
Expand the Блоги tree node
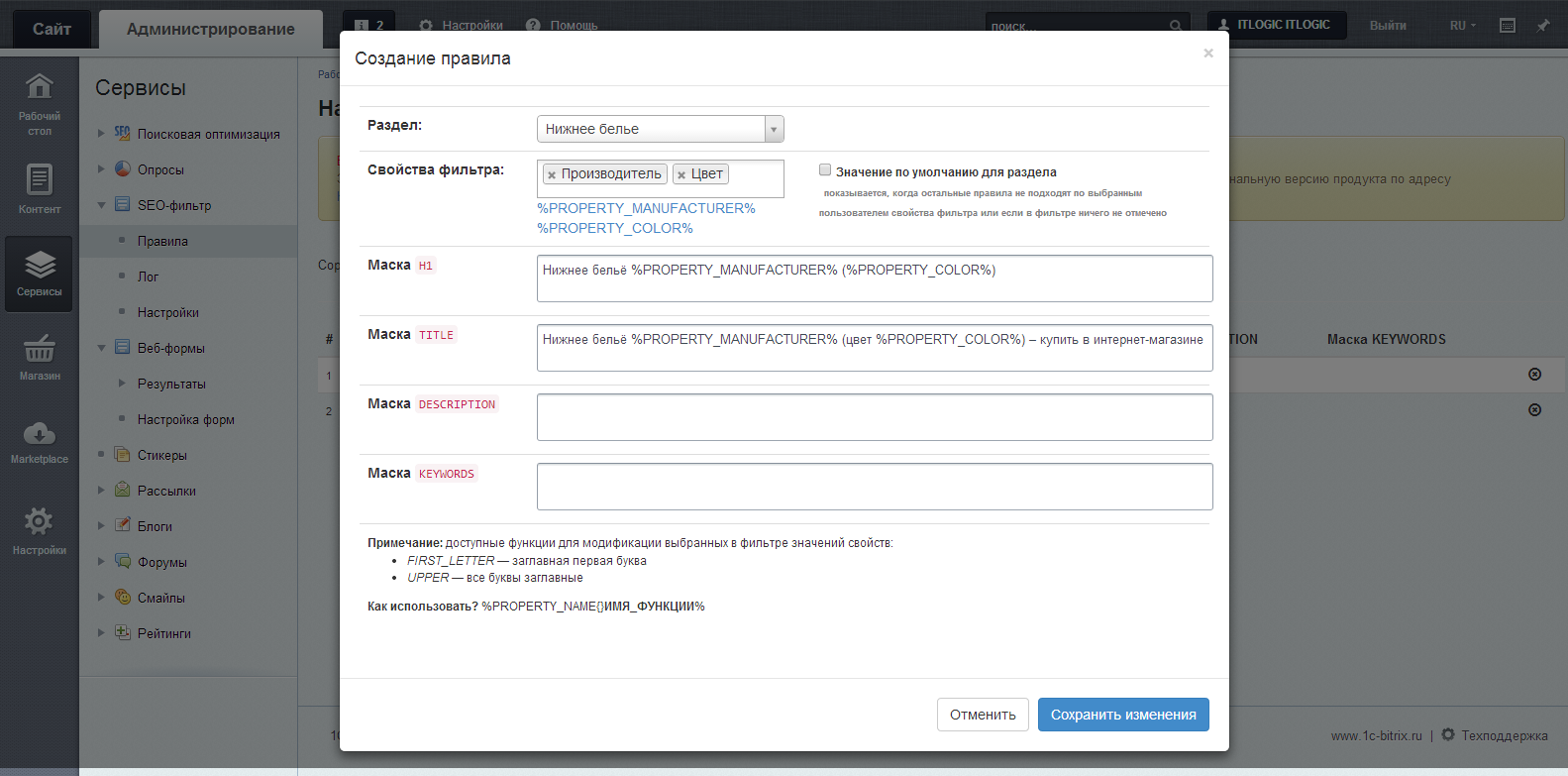tap(101, 525)
